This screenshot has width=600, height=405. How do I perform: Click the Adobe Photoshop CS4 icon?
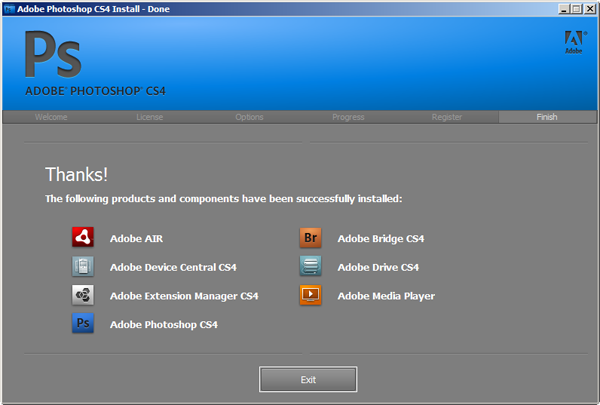tap(83, 324)
